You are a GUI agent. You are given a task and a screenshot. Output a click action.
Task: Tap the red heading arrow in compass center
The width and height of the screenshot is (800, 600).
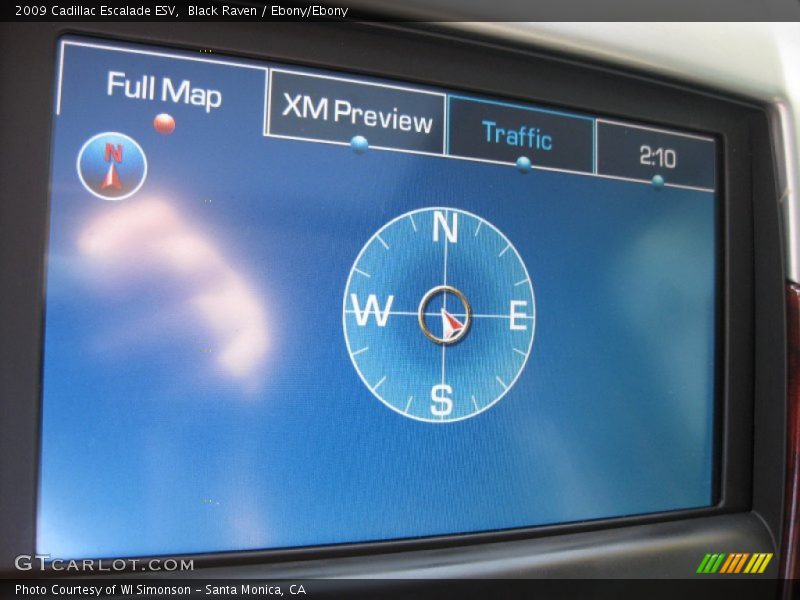[x=452, y=323]
